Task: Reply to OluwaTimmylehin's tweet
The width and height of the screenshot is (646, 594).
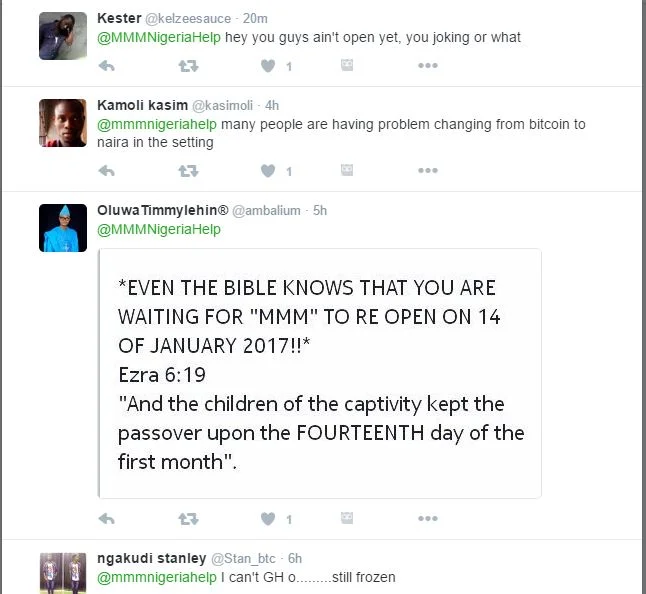Action: pos(107,519)
